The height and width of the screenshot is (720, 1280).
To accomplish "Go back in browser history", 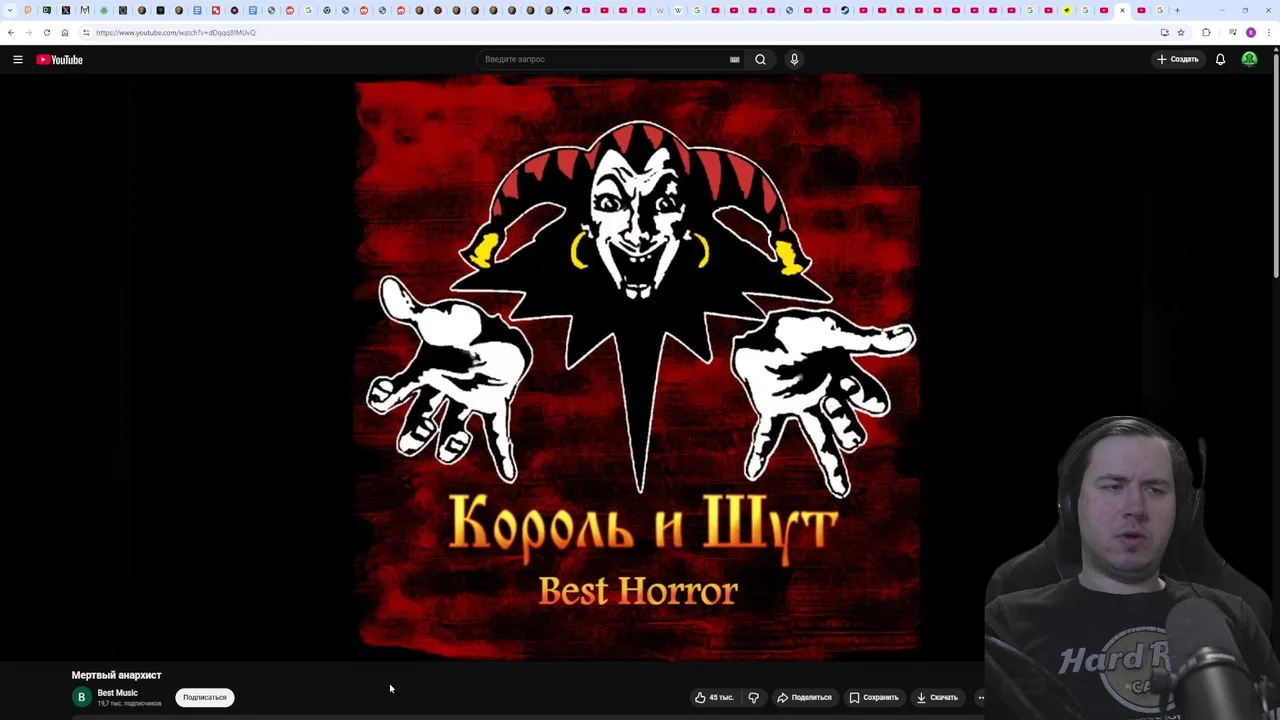I will 10,32.
